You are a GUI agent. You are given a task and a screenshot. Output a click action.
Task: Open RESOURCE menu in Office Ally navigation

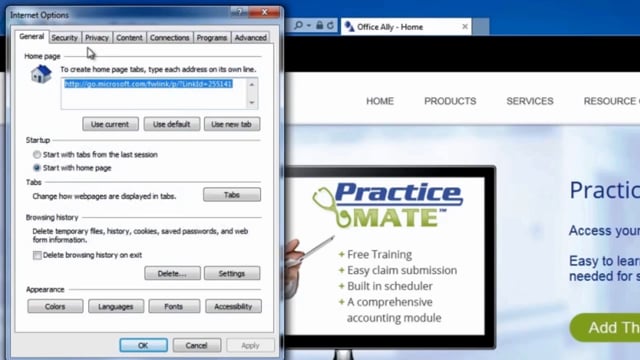(x=611, y=101)
